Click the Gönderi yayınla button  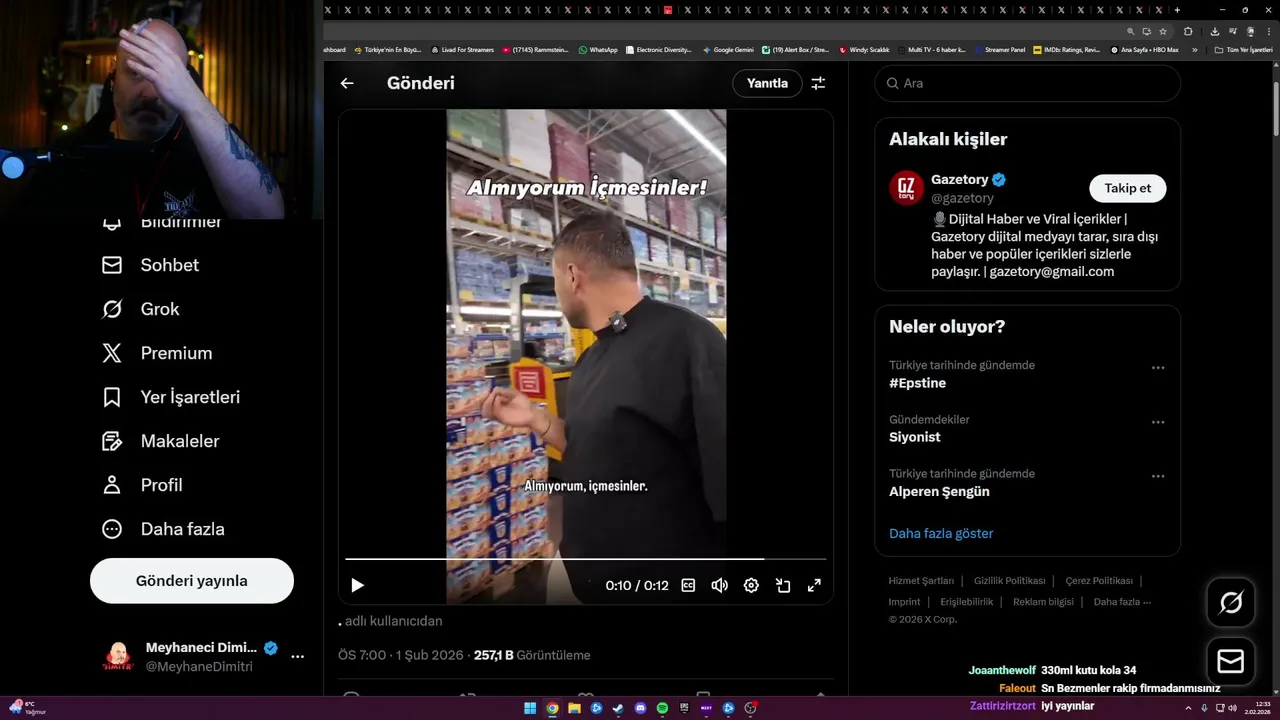pyautogui.click(x=192, y=581)
